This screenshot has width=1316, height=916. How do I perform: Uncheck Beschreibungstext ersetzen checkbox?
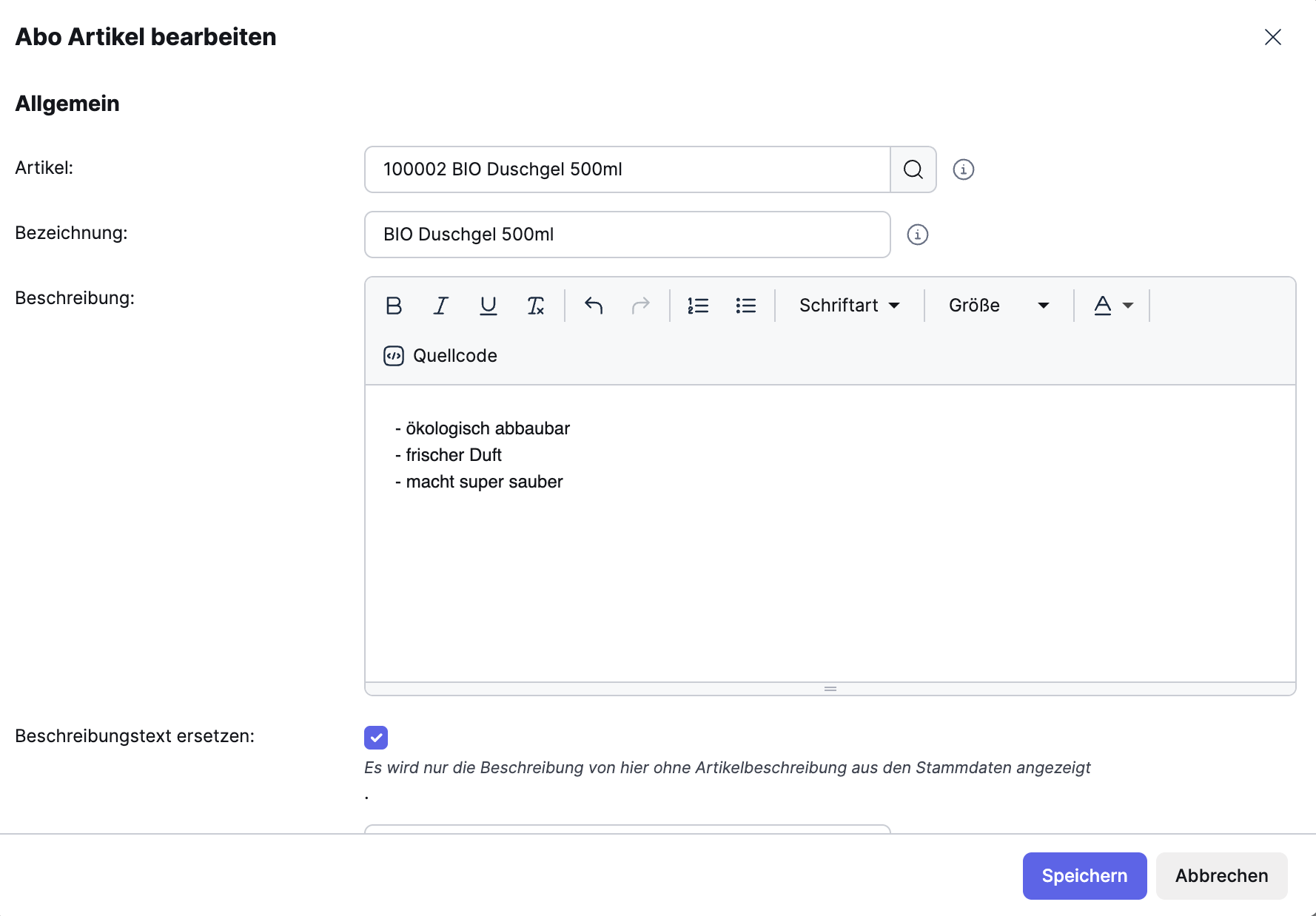[x=376, y=737]
